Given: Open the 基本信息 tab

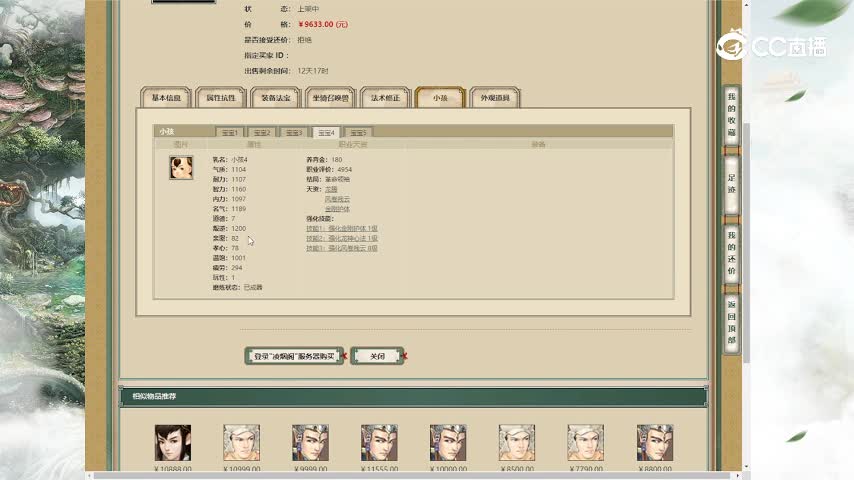Looking at the screenshot, I should (x=166, y=98).
